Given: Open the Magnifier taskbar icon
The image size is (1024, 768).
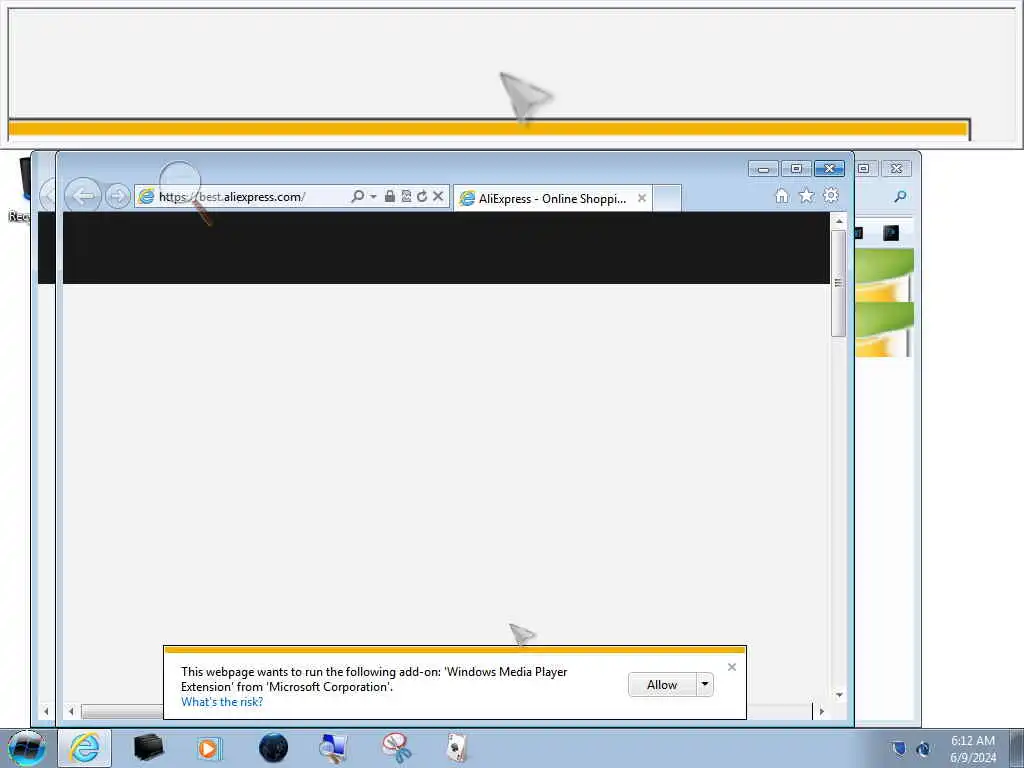Looking at the screenshot, I should pos(333,748).
